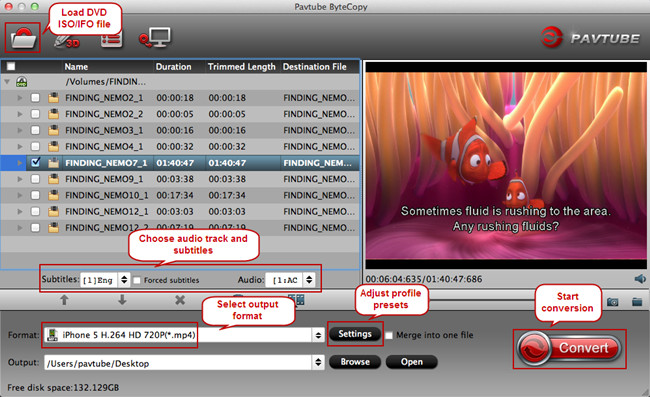Image resolution: width=650 pixels, height=397 pixels.
Task: Click folder icon of FINDING_NEMO3_1 row
Action: click(x=53, y=131)
